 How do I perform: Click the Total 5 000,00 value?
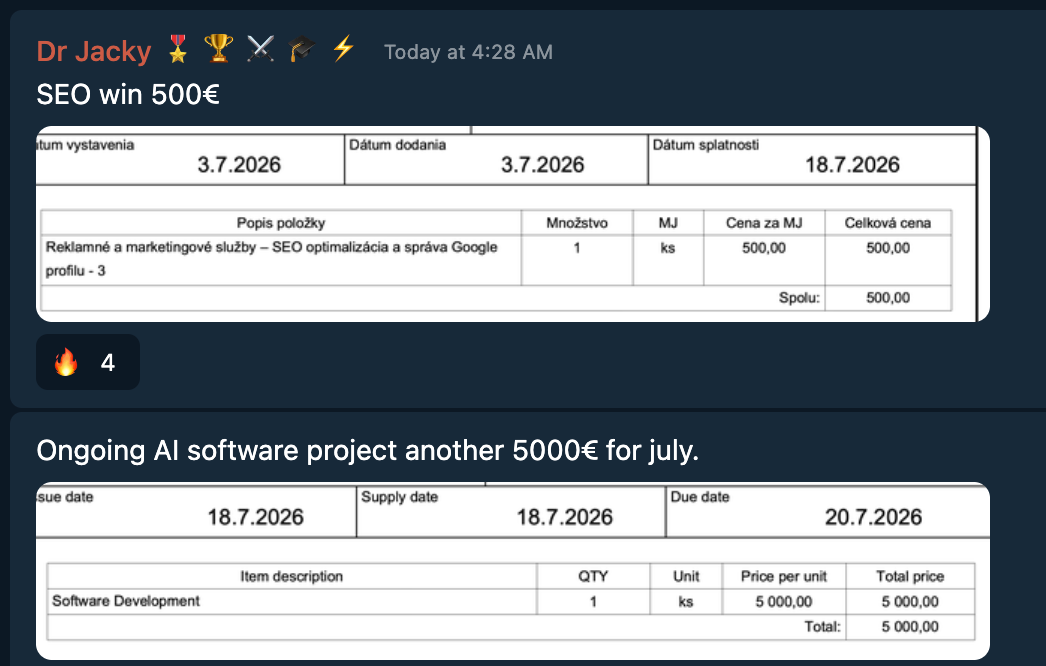910,627
